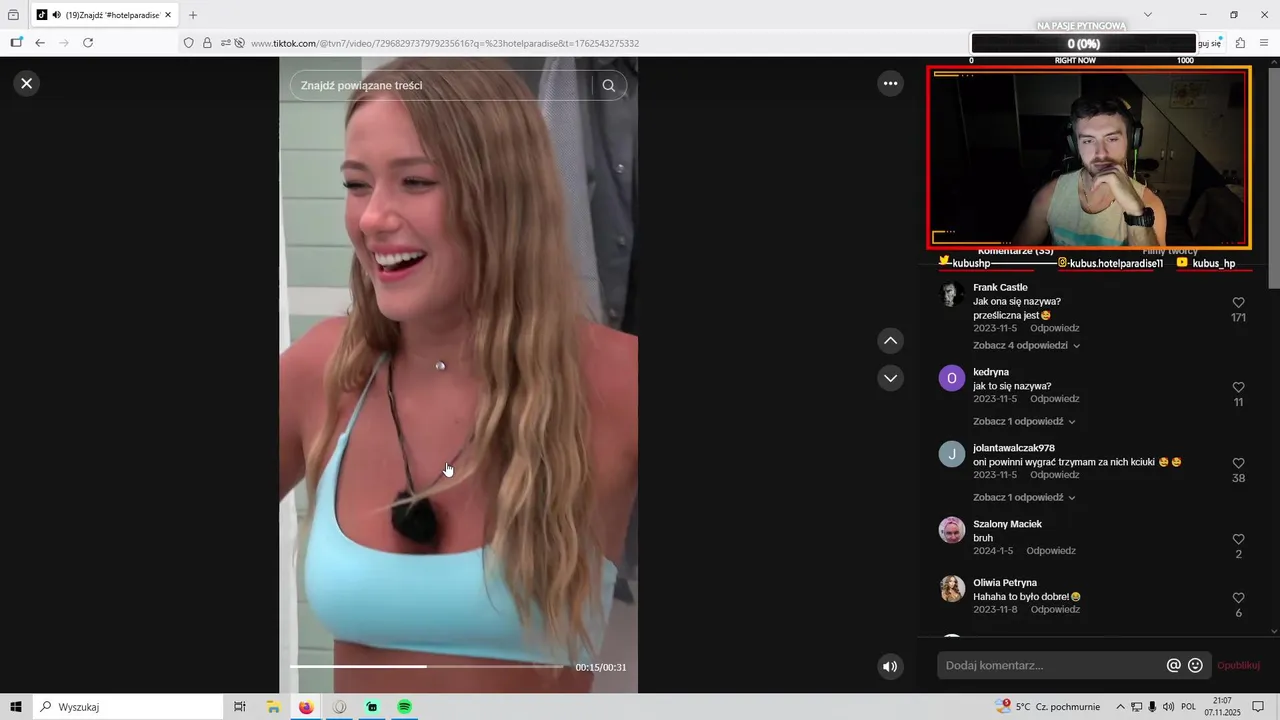Viewport: 1280px width, 720px height.
Task: Reply to kedryna's comment via Odpowiedz
Action: [1054, 399]
